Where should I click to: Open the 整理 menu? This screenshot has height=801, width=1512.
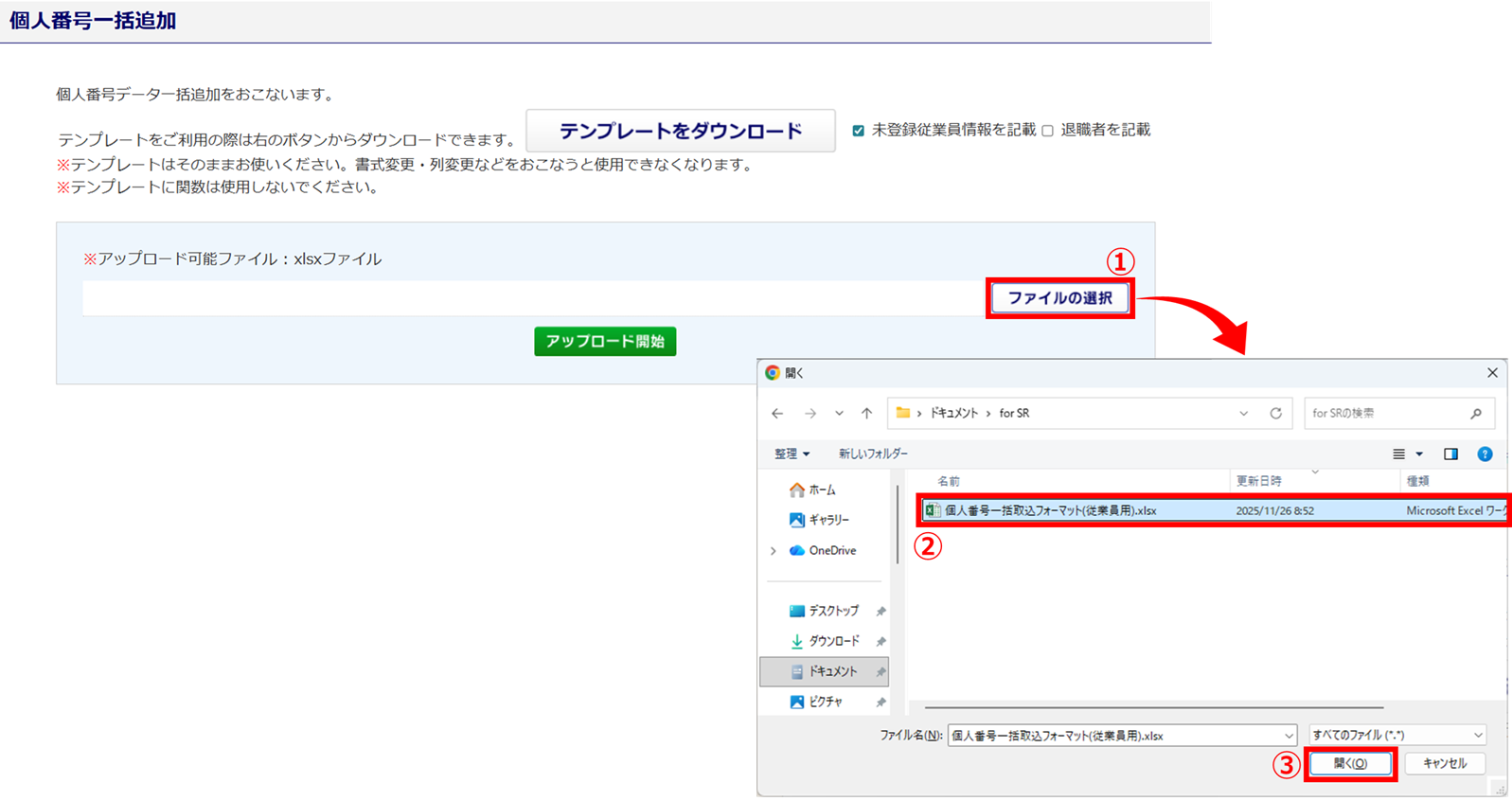[x=792, y=454]
